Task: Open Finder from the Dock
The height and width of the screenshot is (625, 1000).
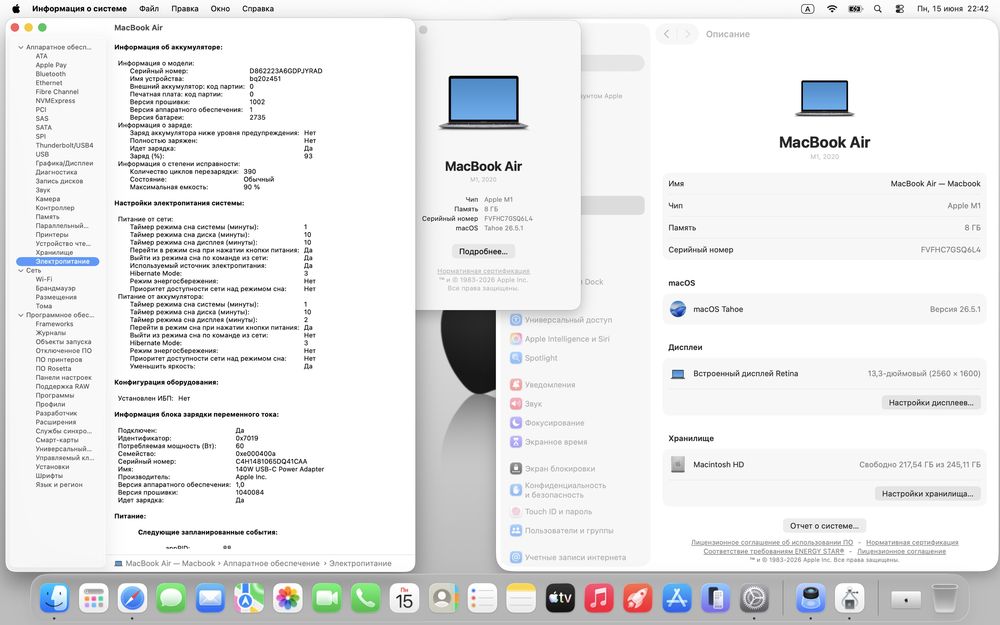Action: point(54,598)
